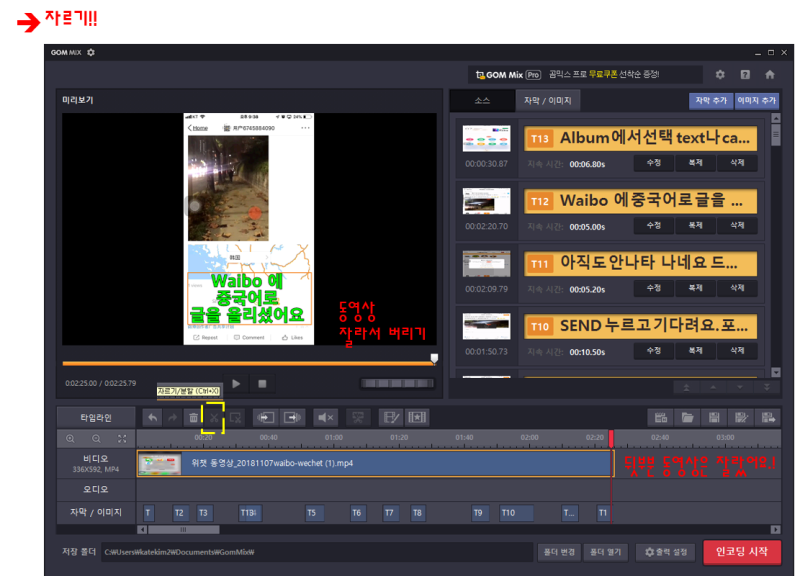Open the filmstrip-with-pencil video edit tool

pos(391,418)
